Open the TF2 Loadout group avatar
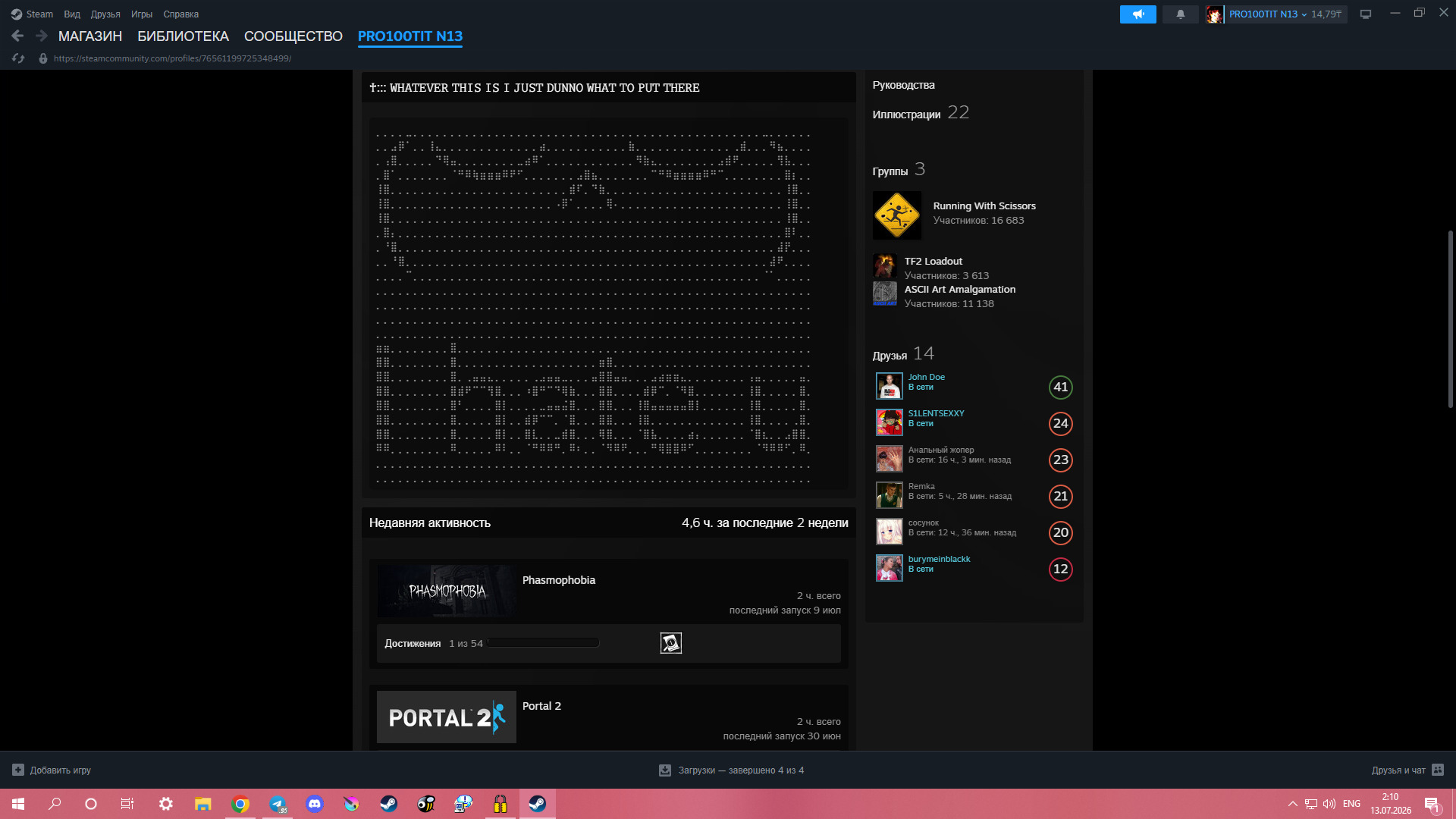This screenshot has width=1456, height=819. (x=885, y=266)
